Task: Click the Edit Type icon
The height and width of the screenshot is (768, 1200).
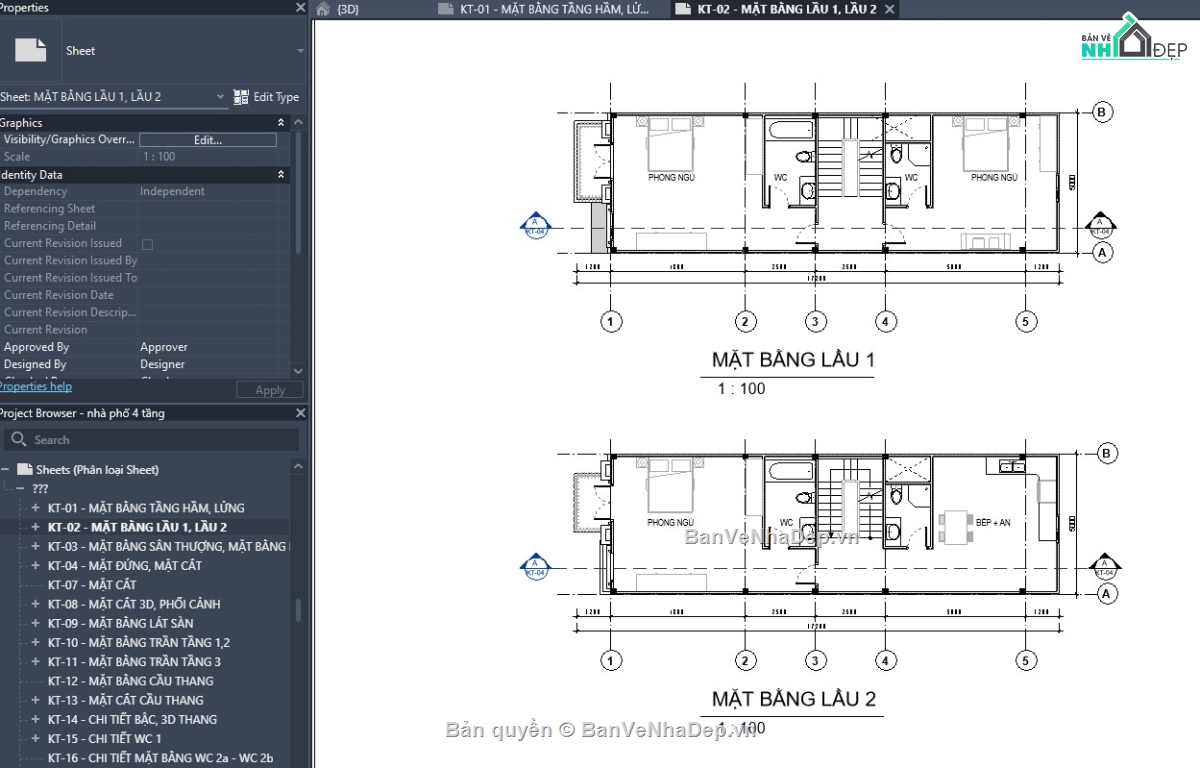Action: click(x=241, y=97)
